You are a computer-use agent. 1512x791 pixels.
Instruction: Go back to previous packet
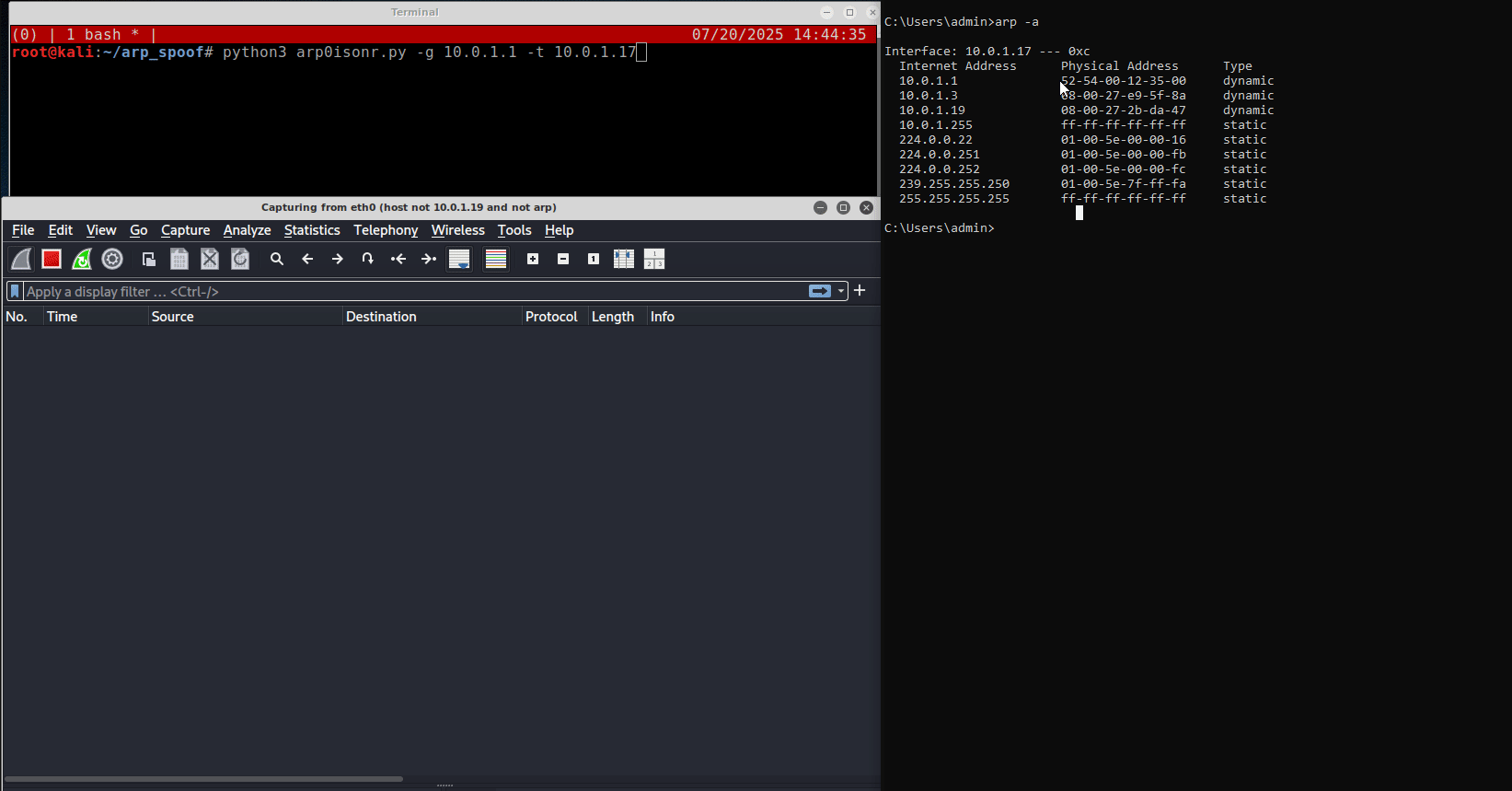(x=307, y=260)
